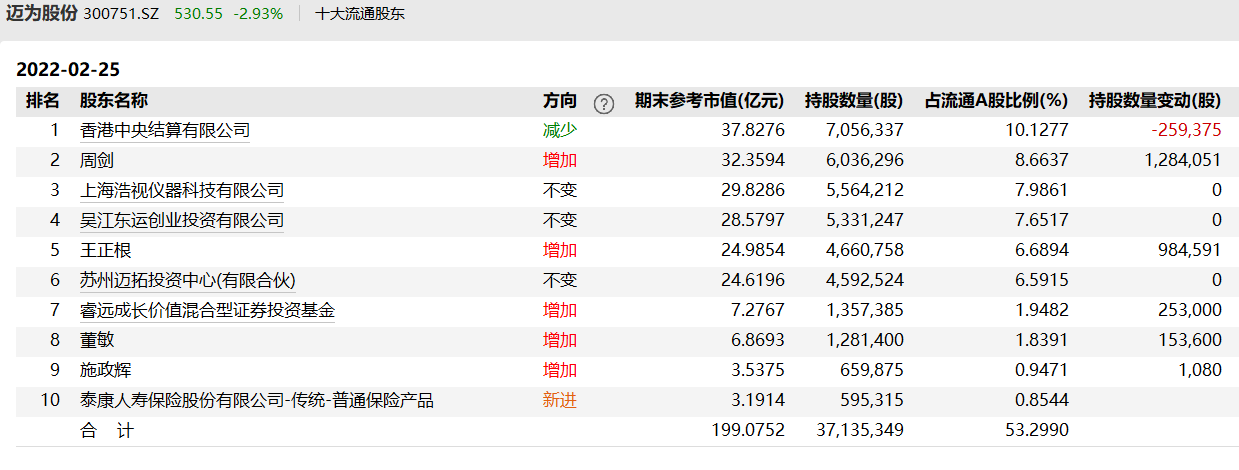1239x470 pixels.
Task: Click the 方向 column header
Action: coord(560,101)
